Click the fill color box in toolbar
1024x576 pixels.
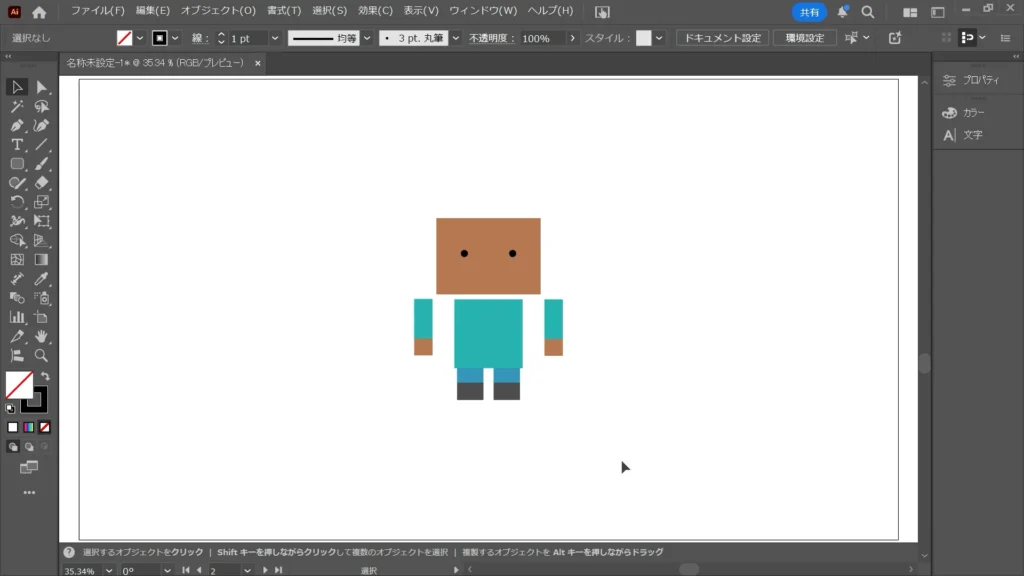click(19, 385)
